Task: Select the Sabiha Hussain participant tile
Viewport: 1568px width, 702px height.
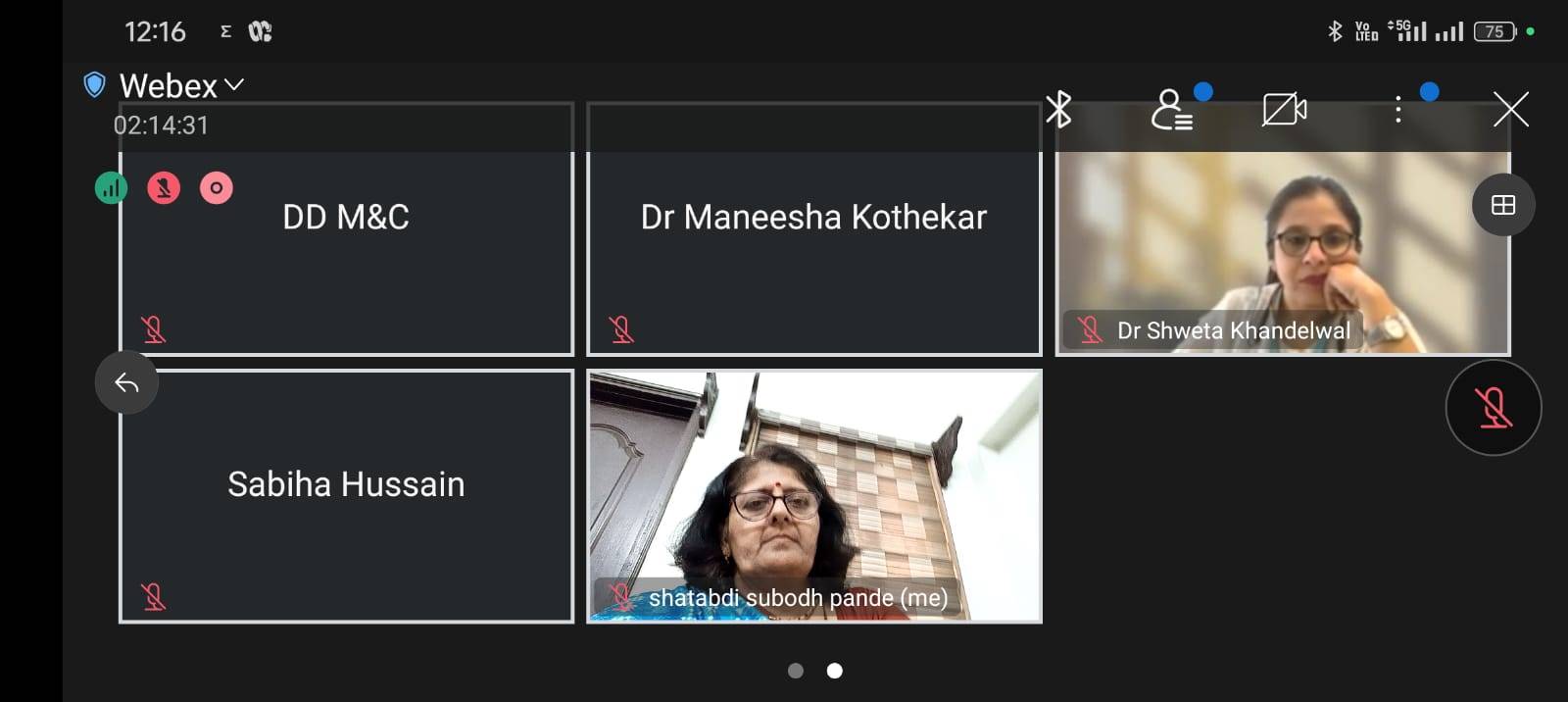Action: 346,496
